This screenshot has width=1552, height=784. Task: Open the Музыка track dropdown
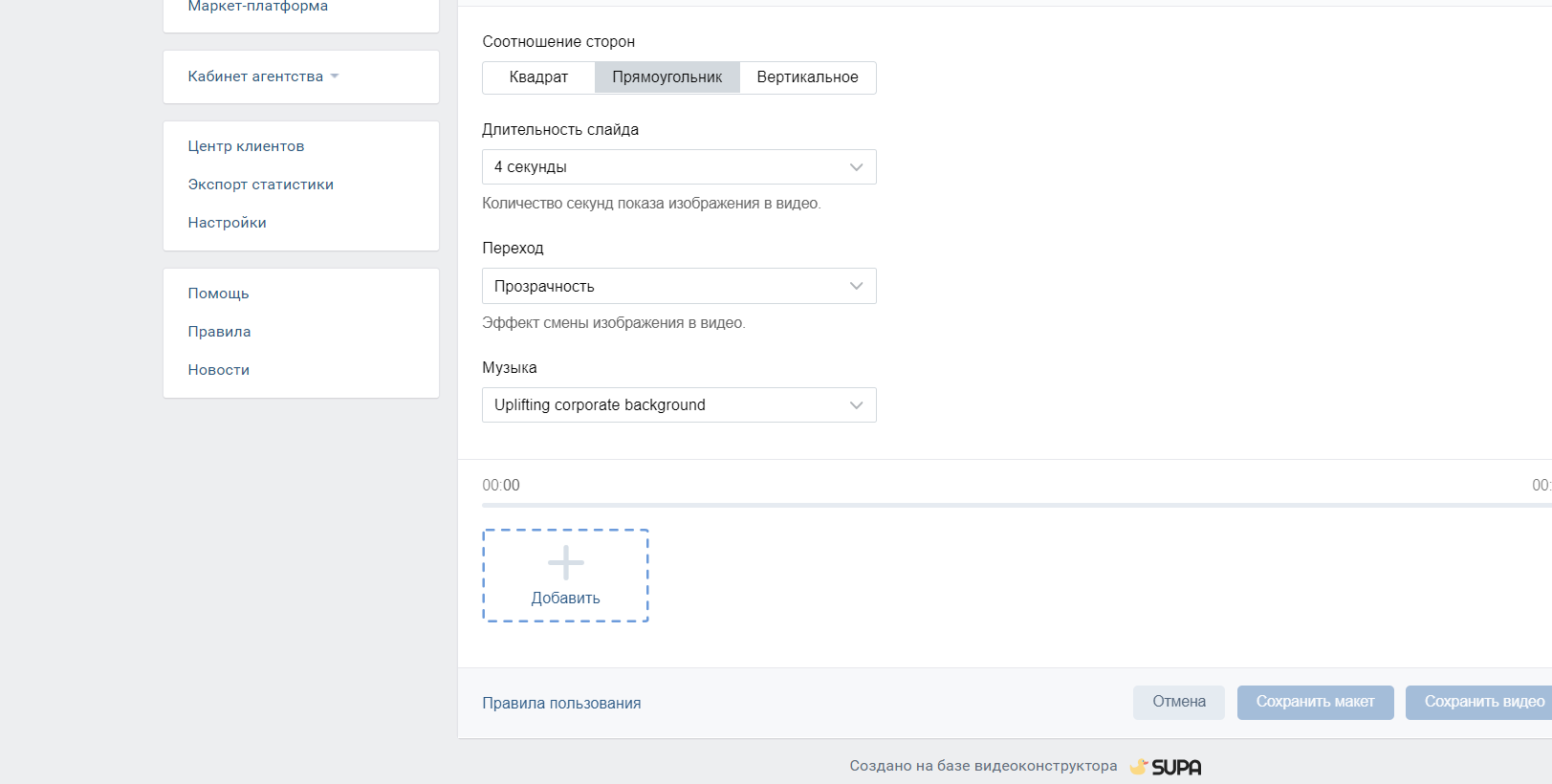point(678,405)
